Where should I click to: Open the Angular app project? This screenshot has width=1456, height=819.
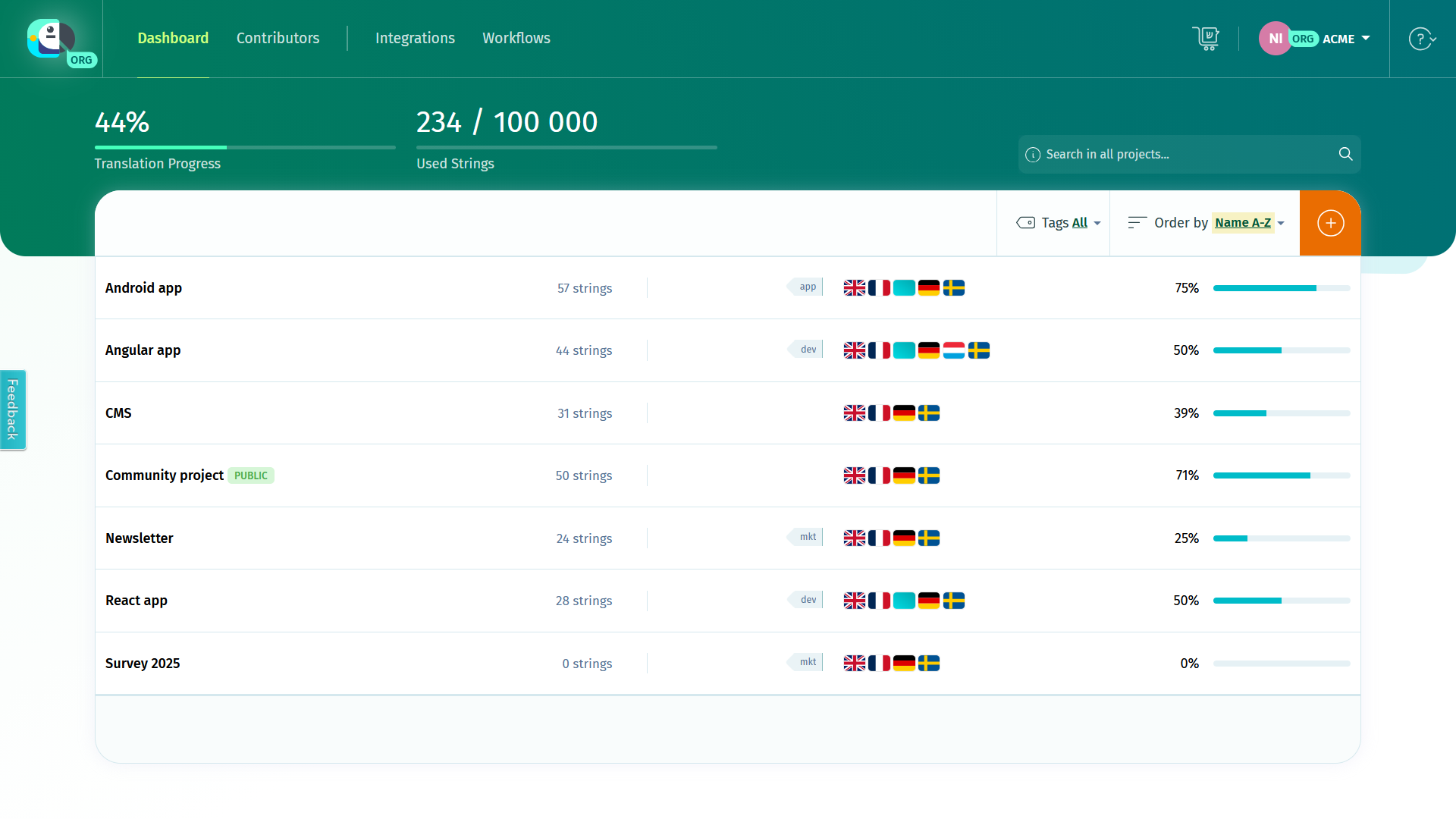[x=143, y=350]
